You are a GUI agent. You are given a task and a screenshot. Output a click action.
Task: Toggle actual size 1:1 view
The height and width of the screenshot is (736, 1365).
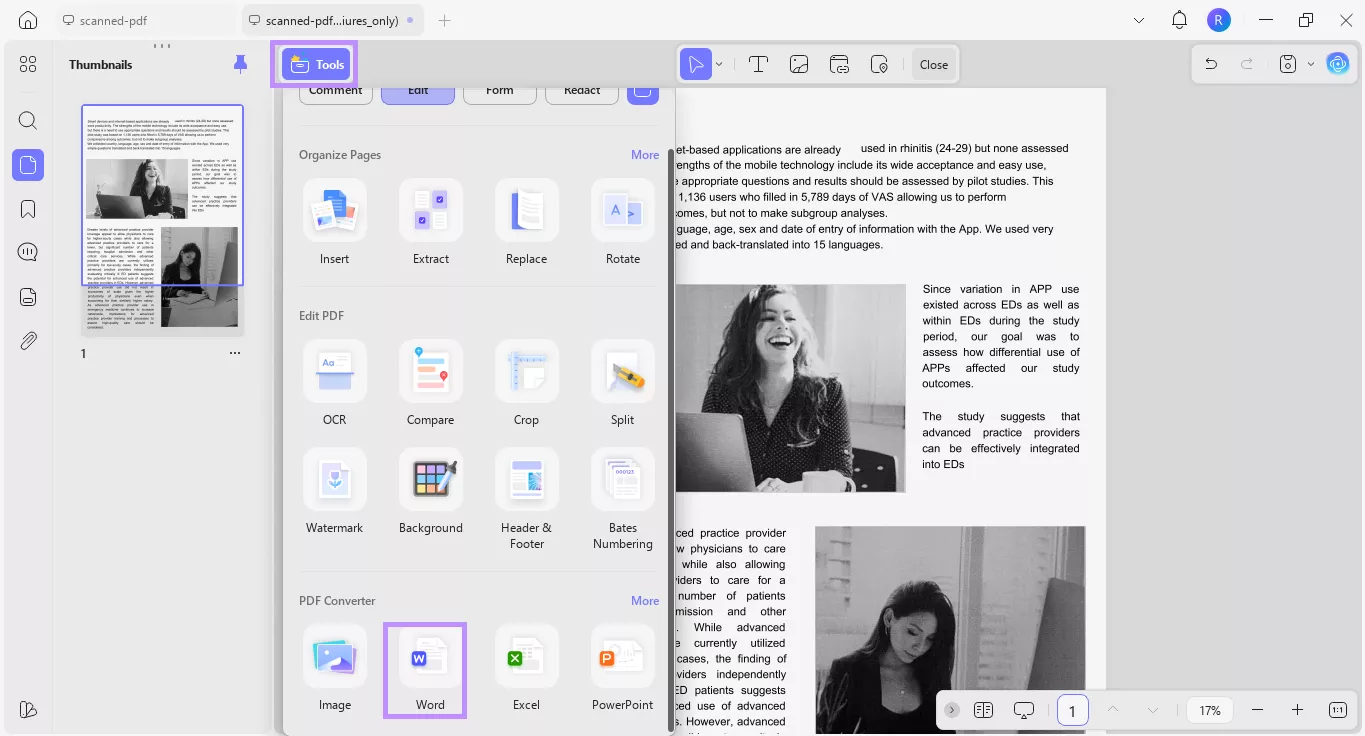click(1337, 710)
